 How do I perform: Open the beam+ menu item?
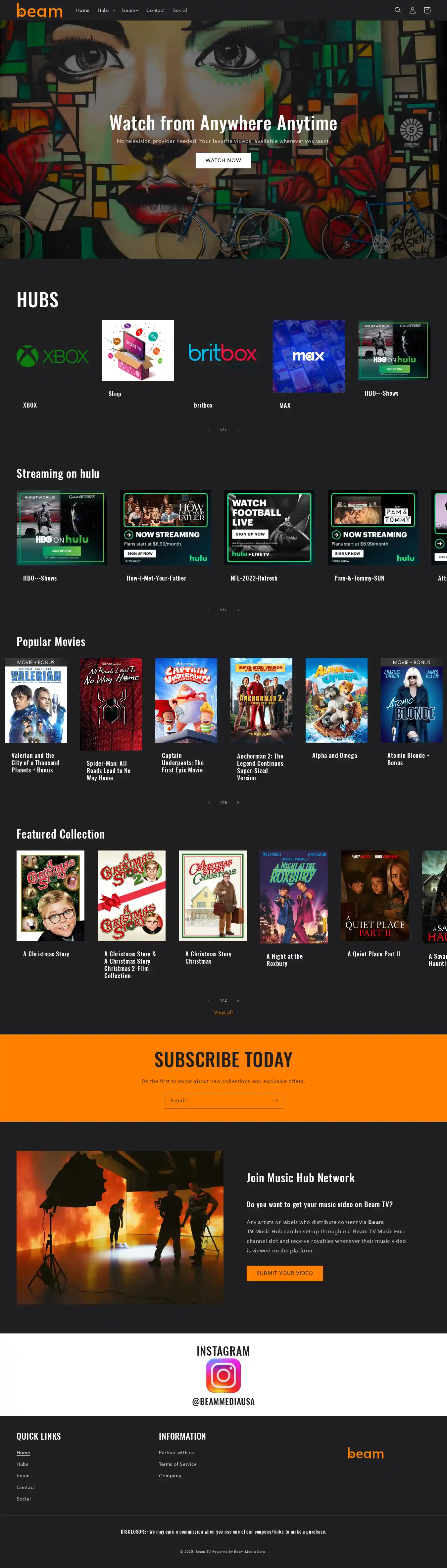tap(130, 10)
